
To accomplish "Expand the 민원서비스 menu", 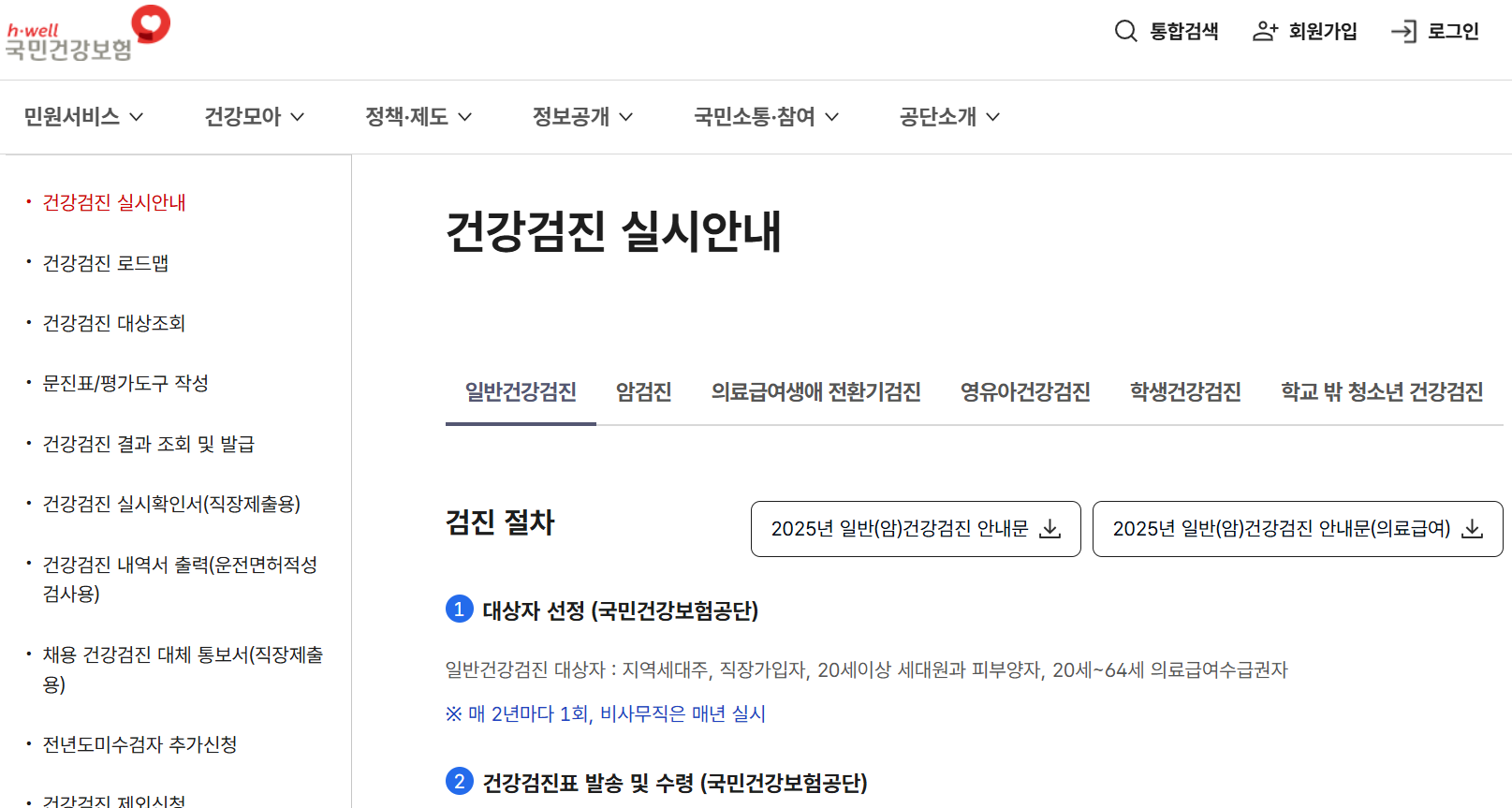I will [x=83, y=117].
